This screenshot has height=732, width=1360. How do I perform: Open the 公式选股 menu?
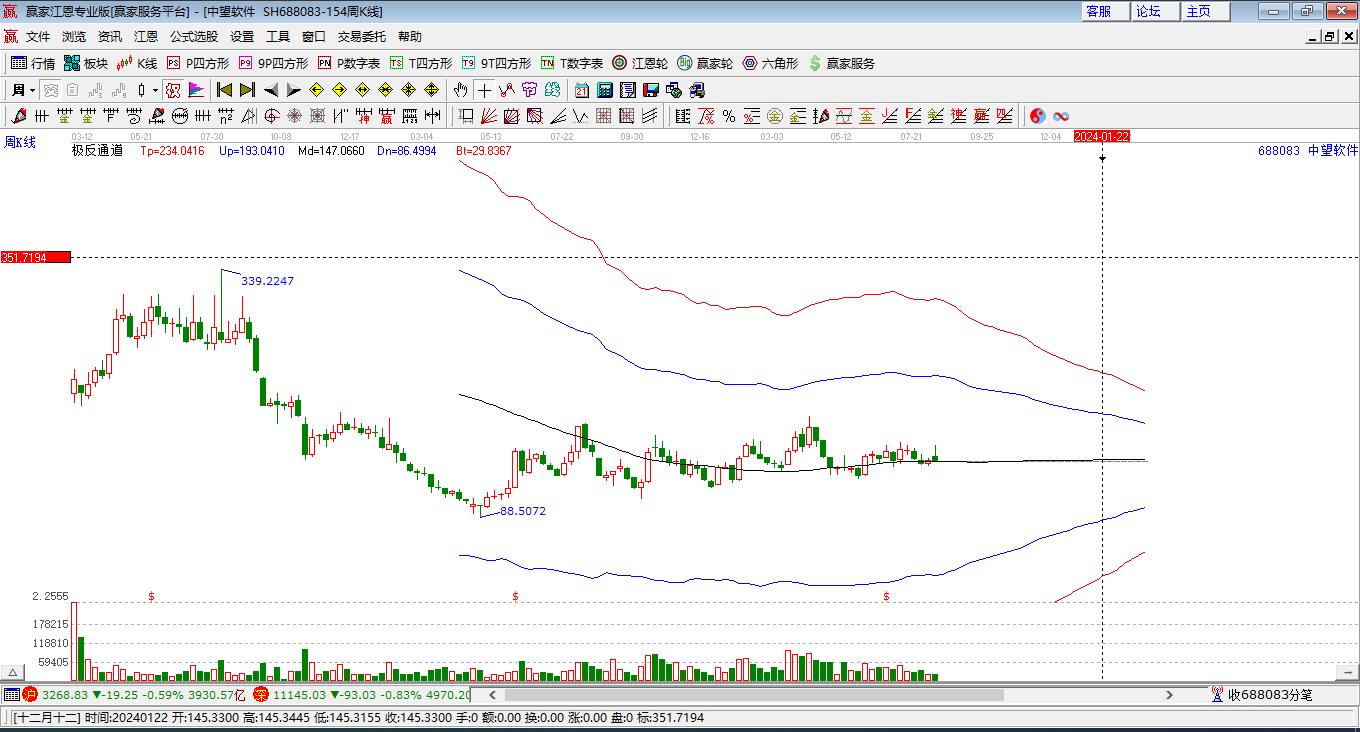194,37
